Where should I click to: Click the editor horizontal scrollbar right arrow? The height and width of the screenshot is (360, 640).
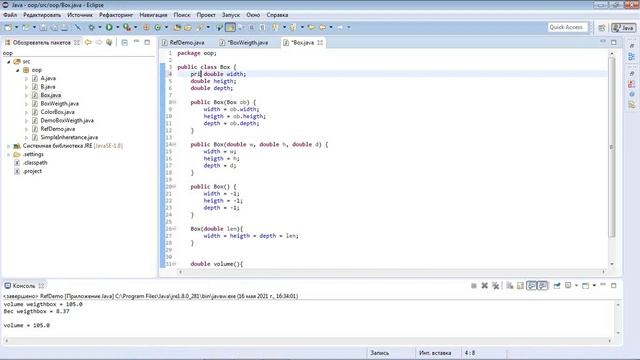603,271
